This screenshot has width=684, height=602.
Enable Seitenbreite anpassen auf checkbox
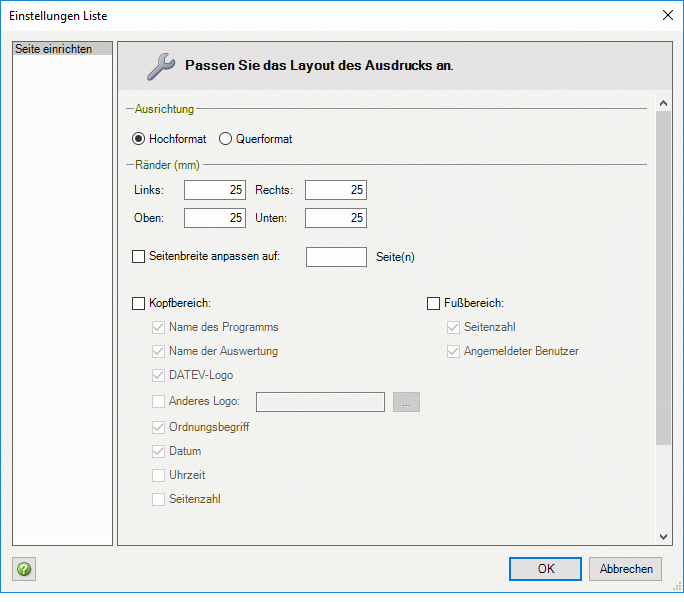(x=139, y=256)
